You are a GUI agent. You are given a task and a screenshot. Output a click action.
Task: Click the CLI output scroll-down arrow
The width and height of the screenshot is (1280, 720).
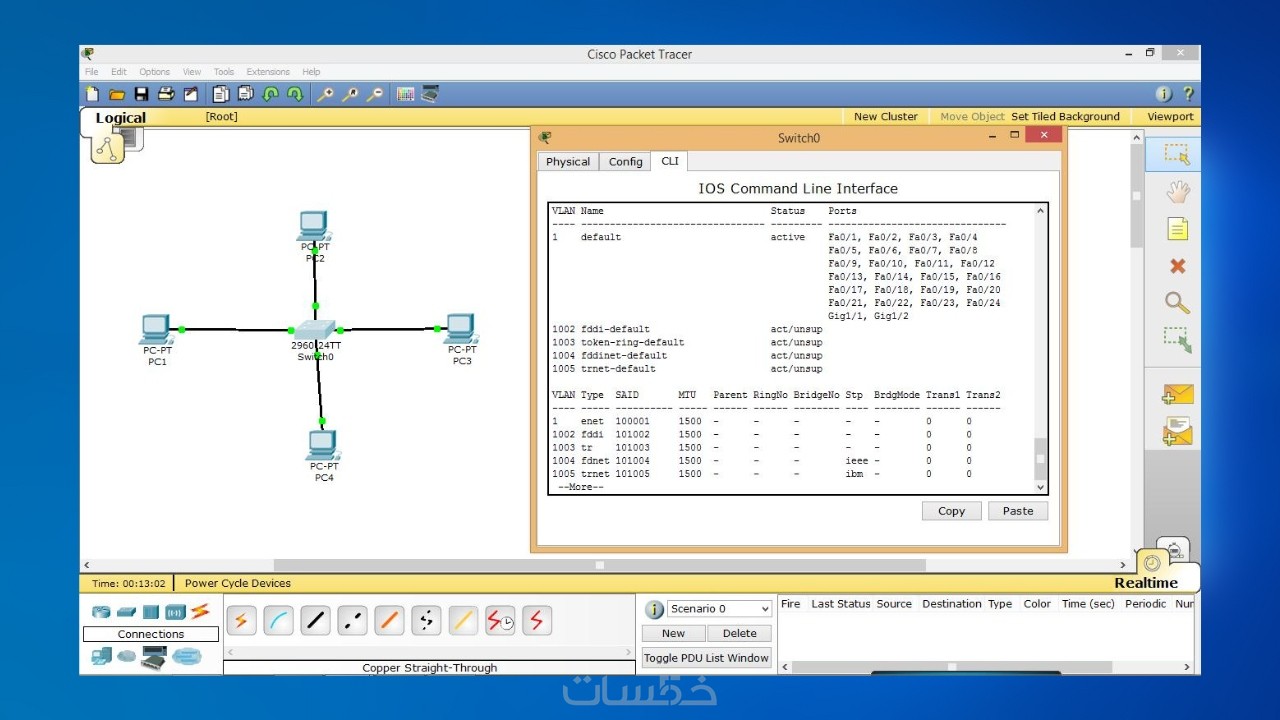(1040, 487)
